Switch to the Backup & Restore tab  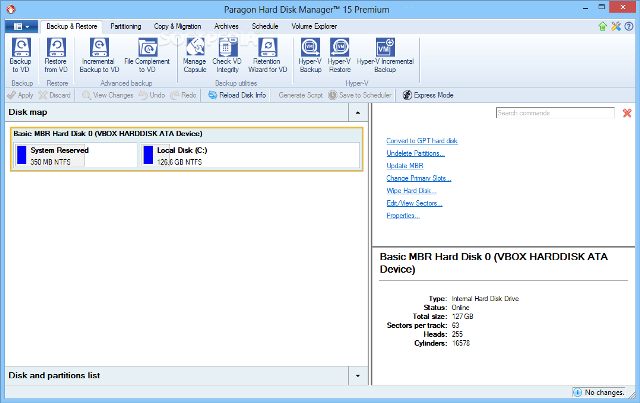71,27
